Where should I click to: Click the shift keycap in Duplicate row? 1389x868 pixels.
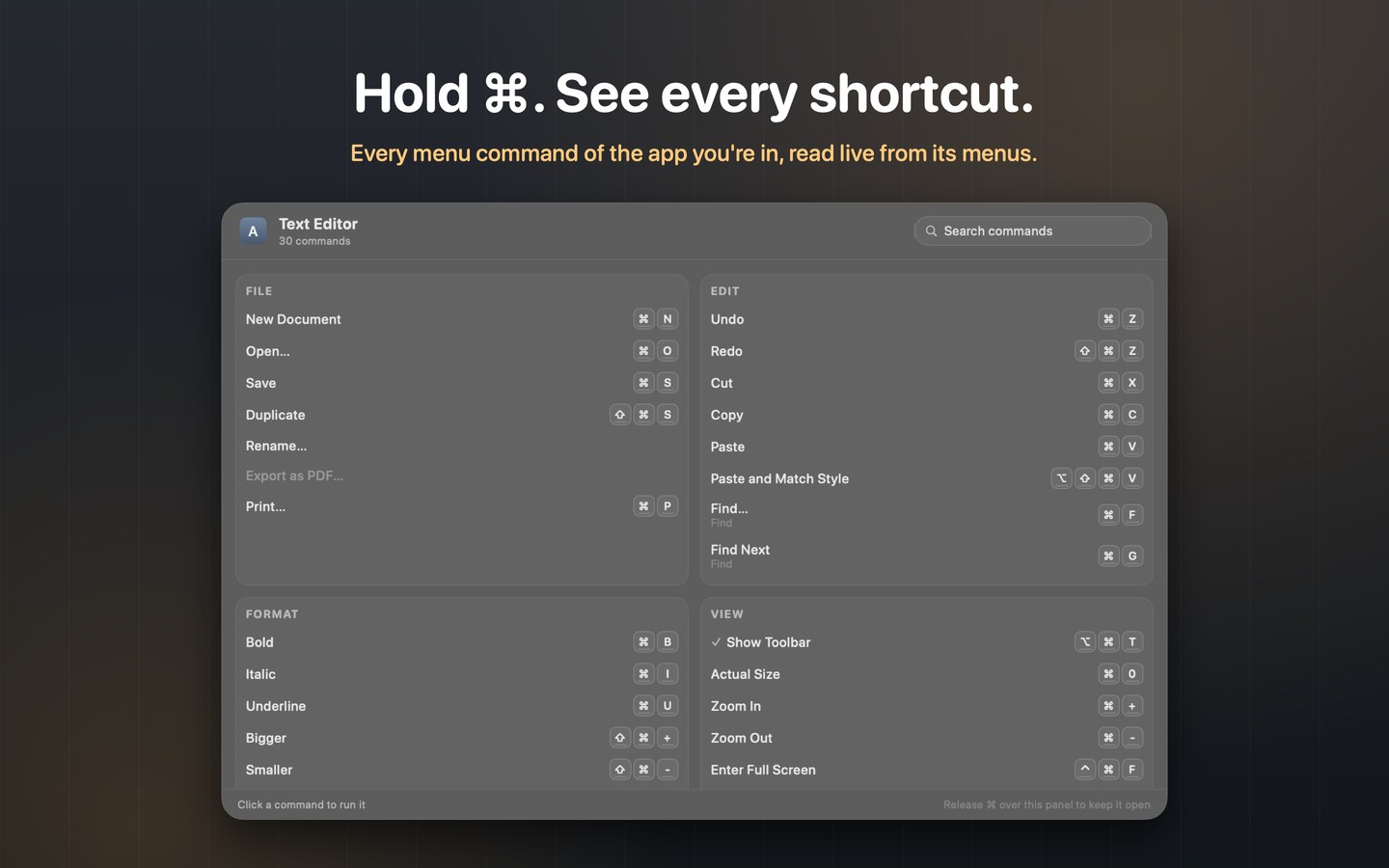tap(620, 415)
